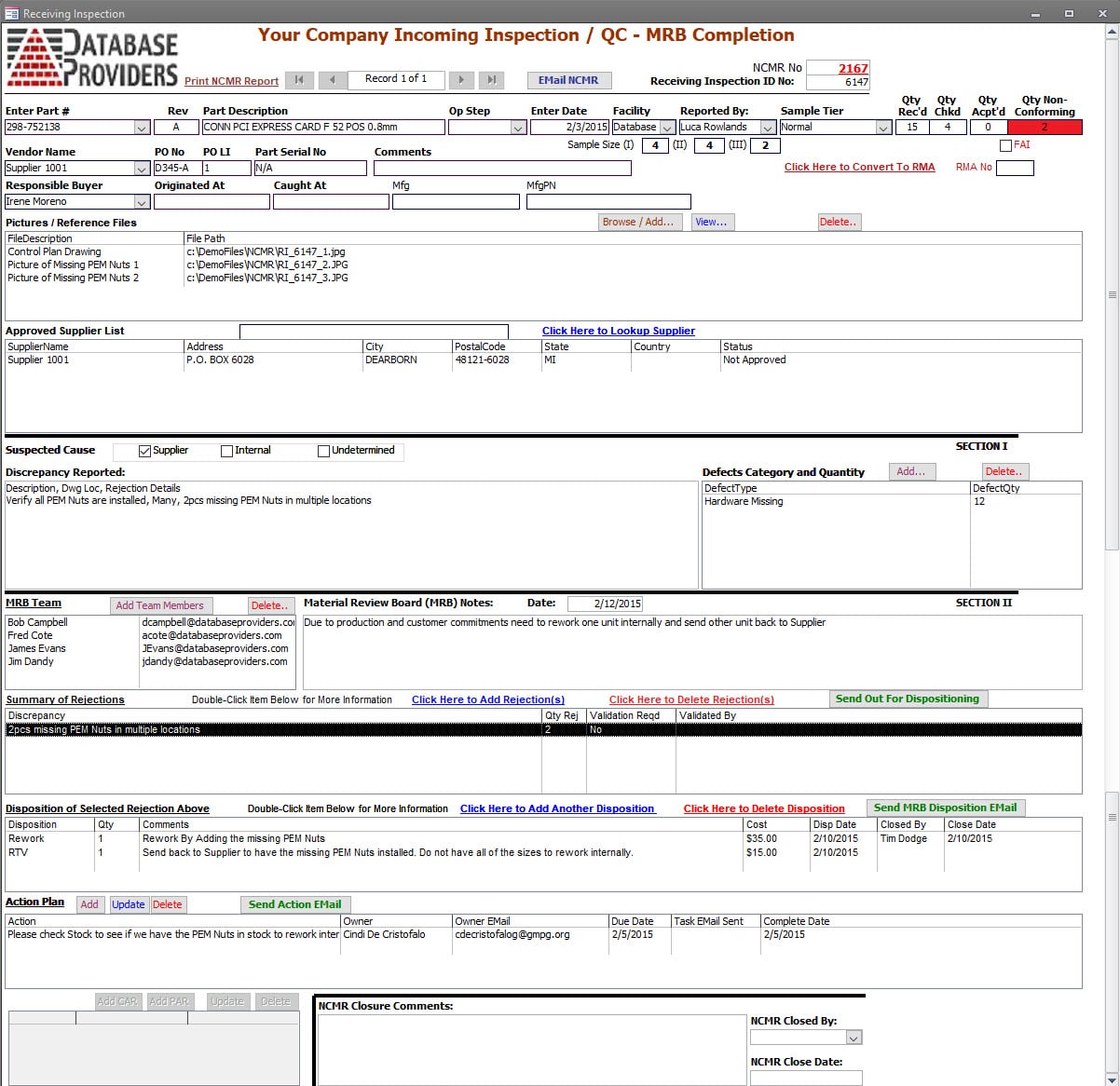Image resolution: width=1120 pixels, height=1086 pixels.
Task: Delete an MRB team member
Action: [270, 605]
